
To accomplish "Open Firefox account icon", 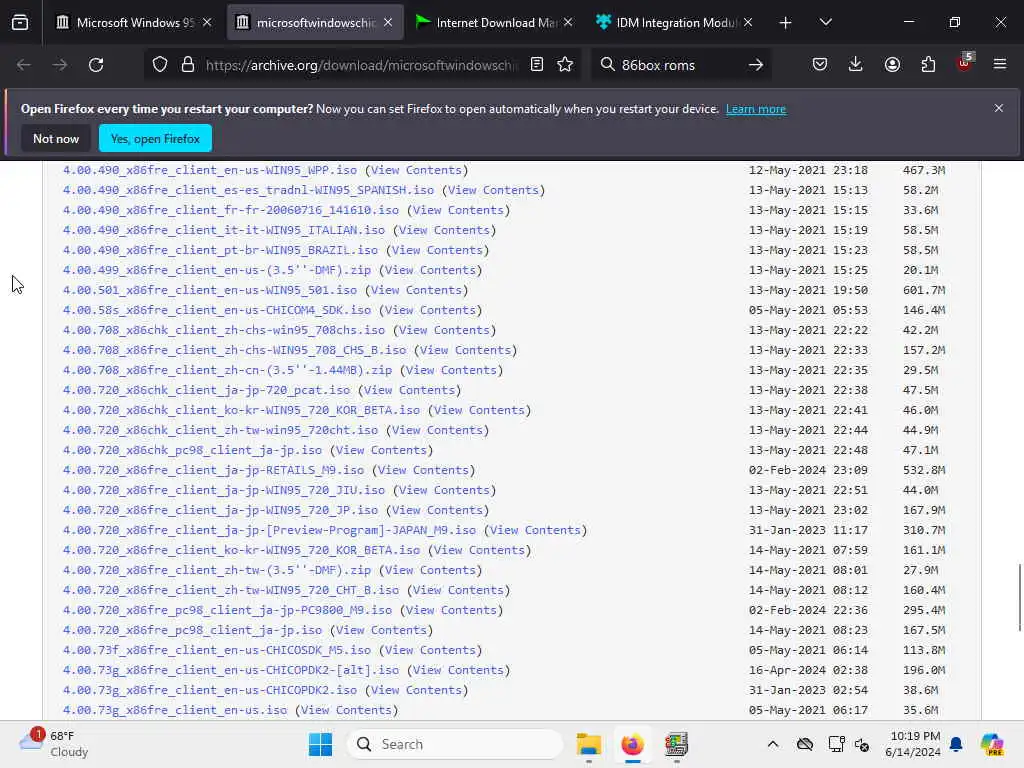I will 892,65.
